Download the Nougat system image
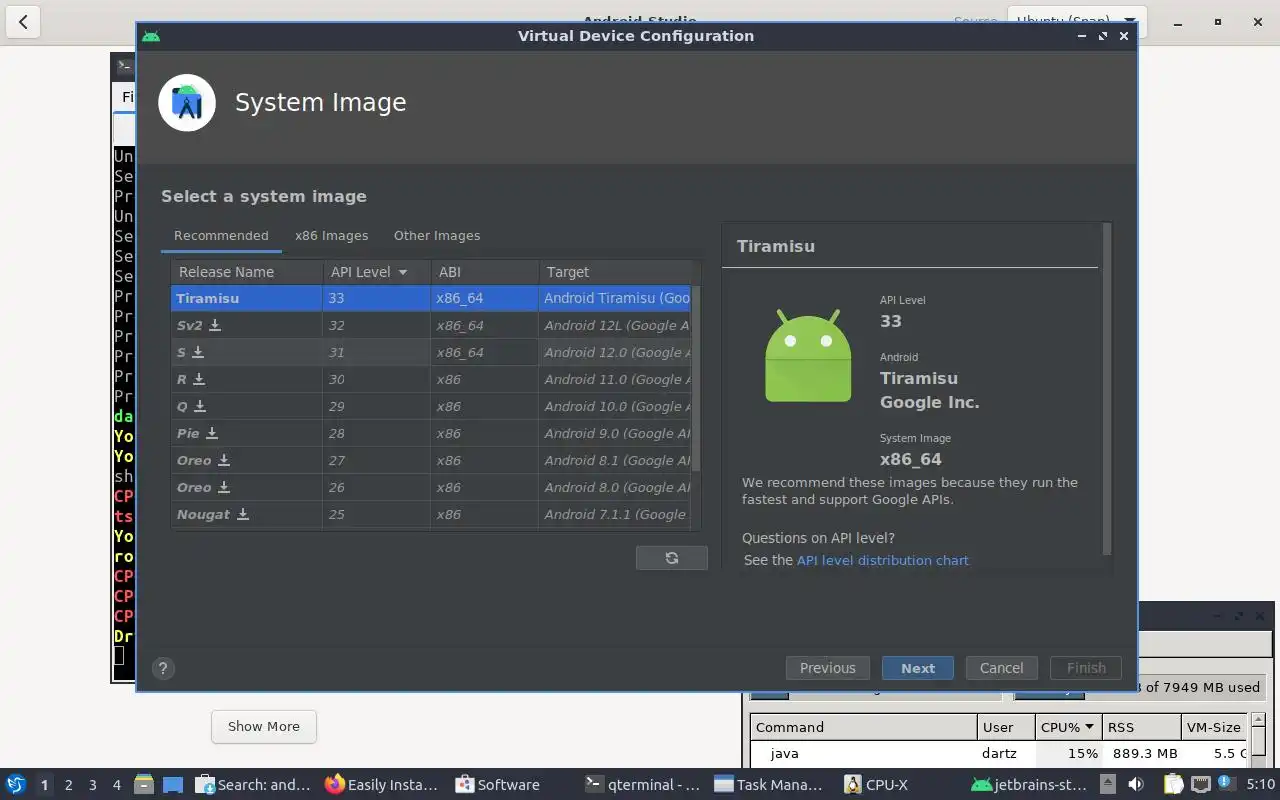 [243, 514]
